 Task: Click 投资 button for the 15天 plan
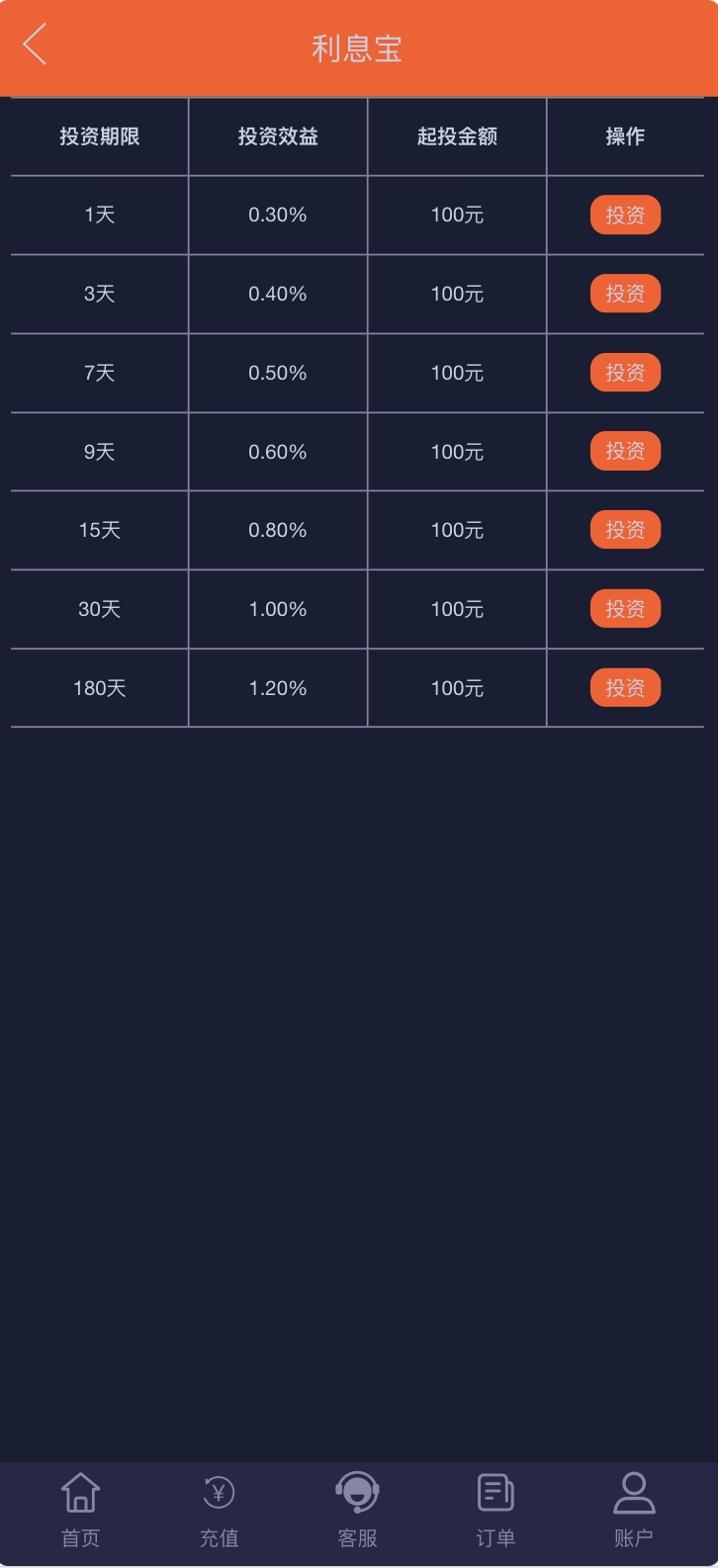pos(625,530)
